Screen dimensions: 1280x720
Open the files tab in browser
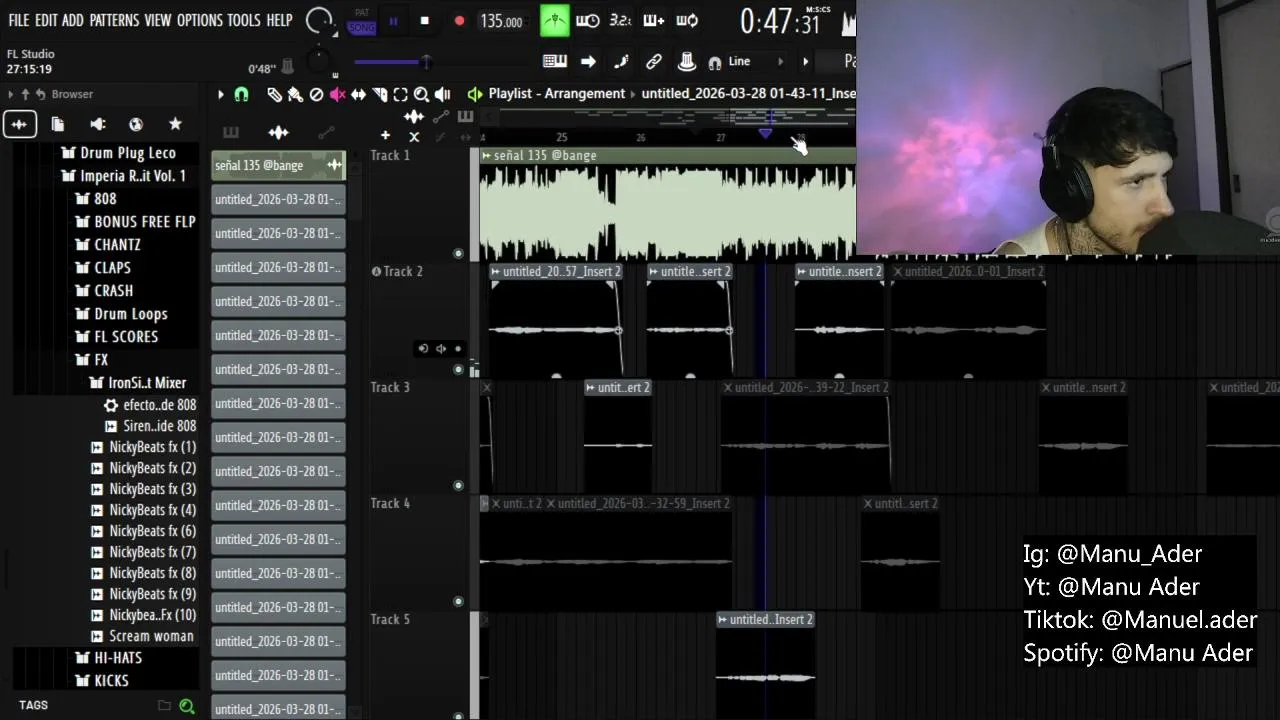[58, 124]
